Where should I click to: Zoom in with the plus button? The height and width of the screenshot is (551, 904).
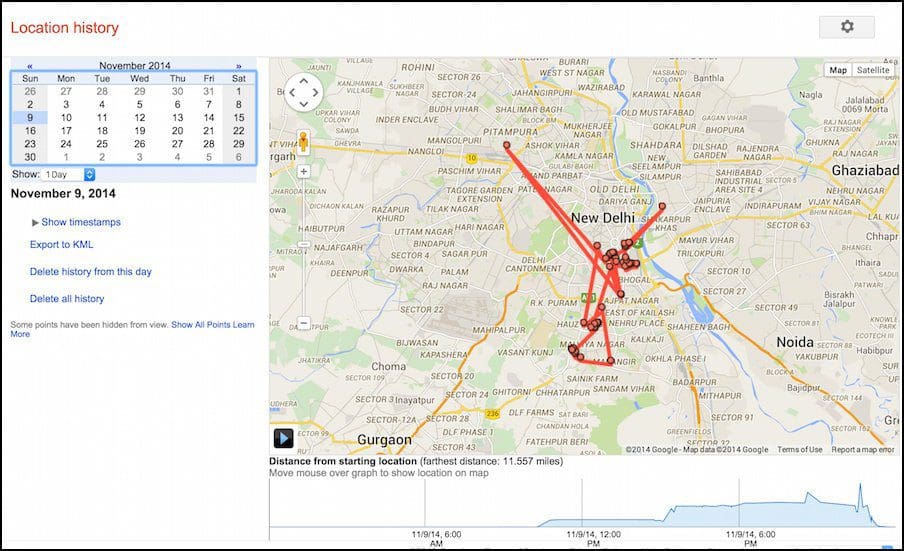304,172
